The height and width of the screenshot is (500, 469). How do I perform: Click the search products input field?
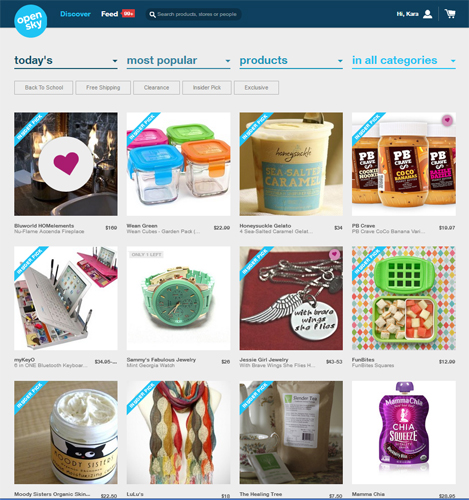(x=197, y=14)
